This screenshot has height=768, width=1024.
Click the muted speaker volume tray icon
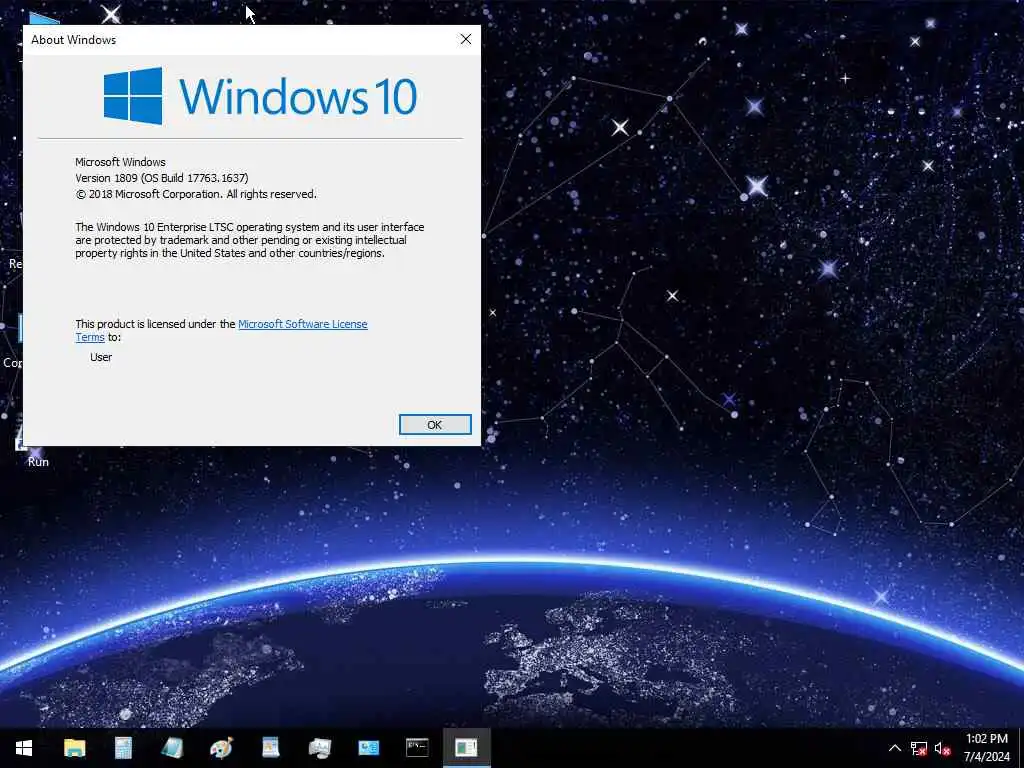click(x=942, y=748)
